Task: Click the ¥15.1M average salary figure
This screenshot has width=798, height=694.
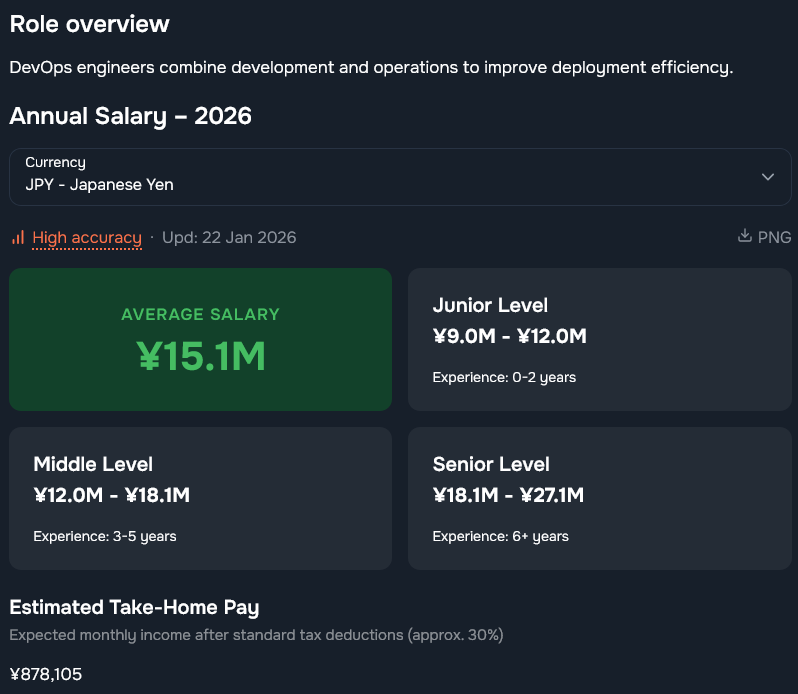Action: (x=201, y=355)
